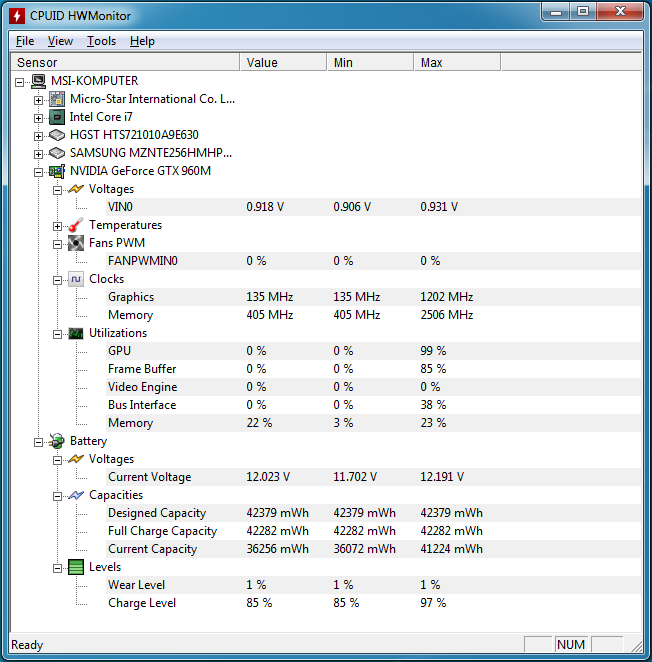Select the Bus Interface row

[x=374, y=405]
